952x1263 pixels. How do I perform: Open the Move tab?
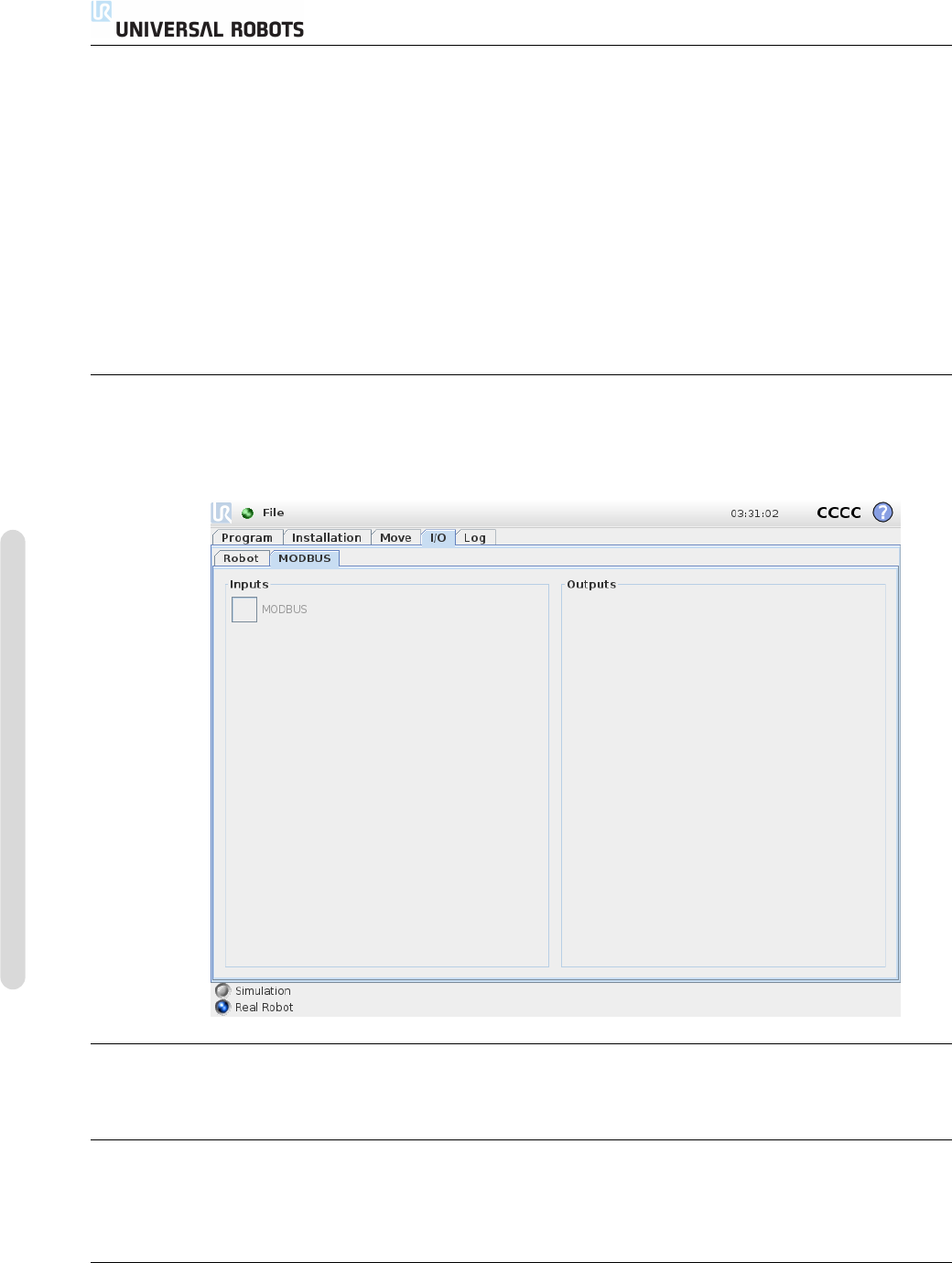click(395, 538)
